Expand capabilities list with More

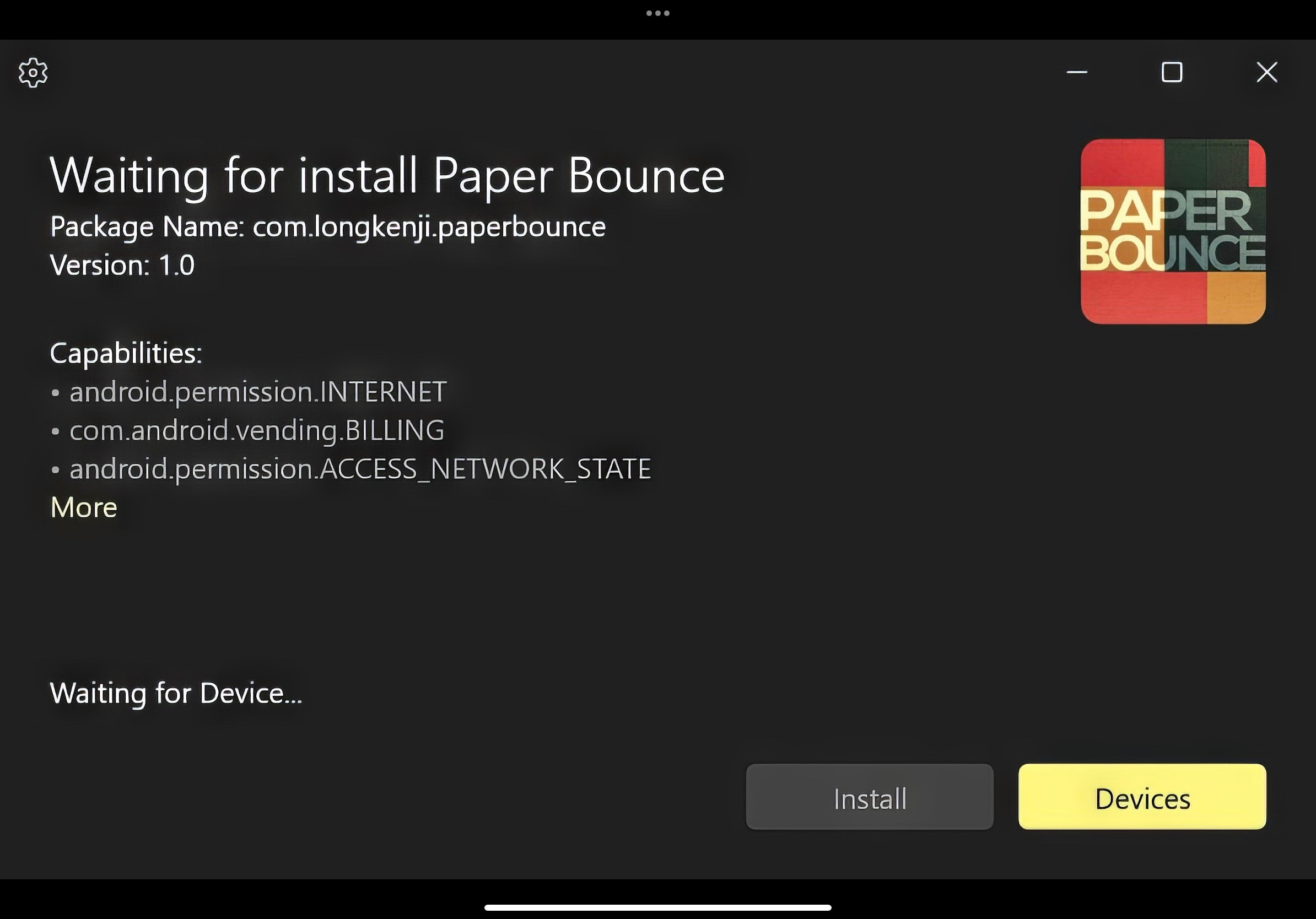coord(84,507)
